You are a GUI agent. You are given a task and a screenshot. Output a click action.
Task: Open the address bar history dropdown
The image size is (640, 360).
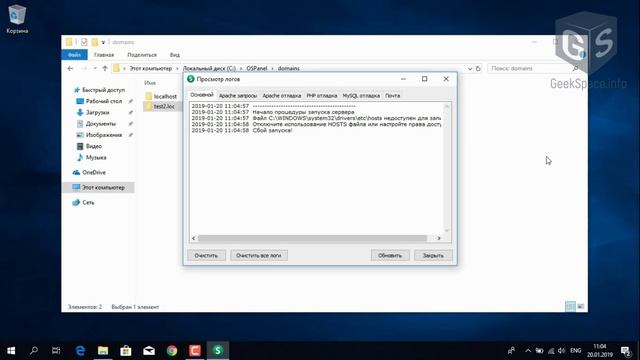[x=470, y=69]
